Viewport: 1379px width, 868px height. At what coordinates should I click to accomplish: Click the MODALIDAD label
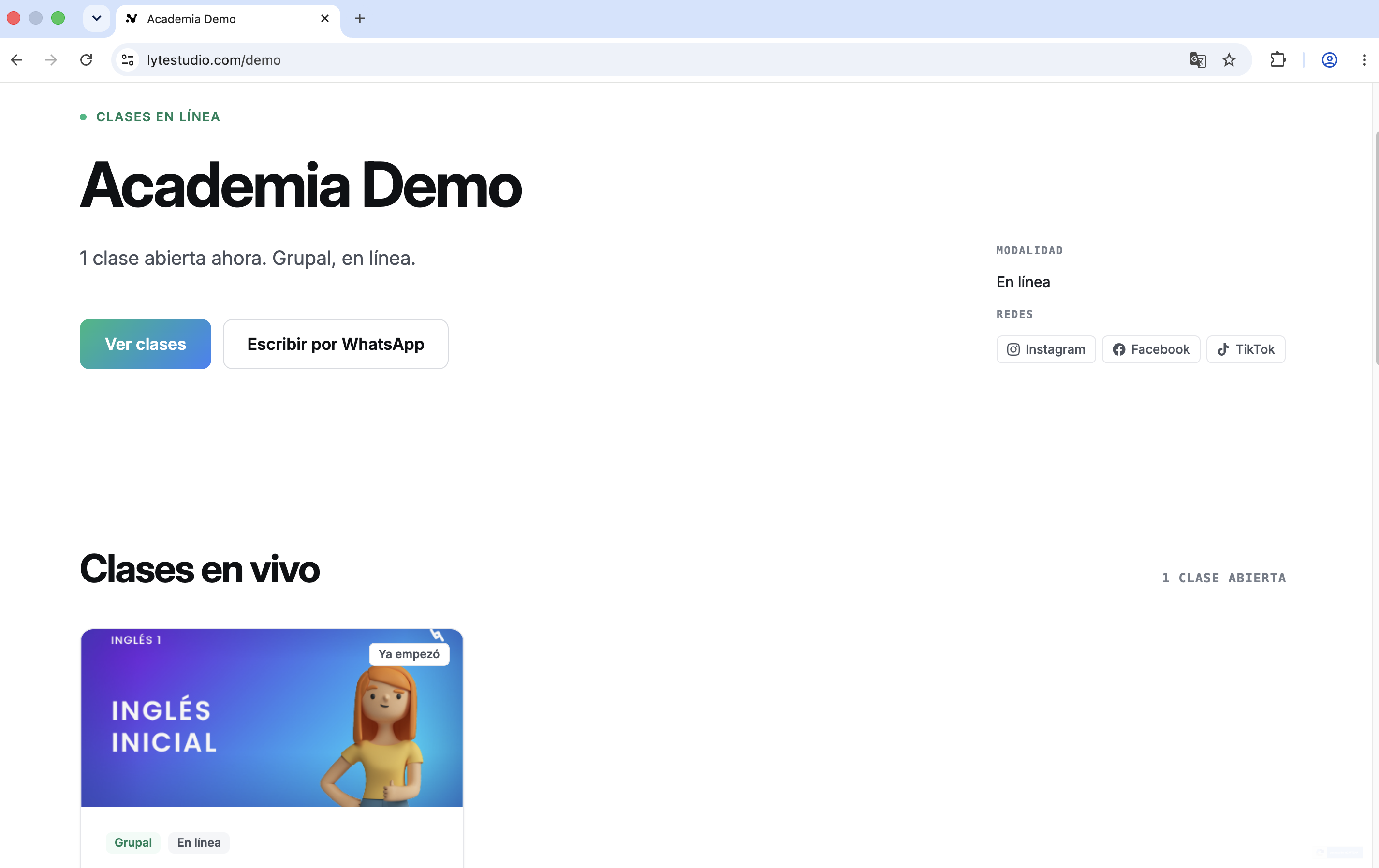pos(1029,250)
